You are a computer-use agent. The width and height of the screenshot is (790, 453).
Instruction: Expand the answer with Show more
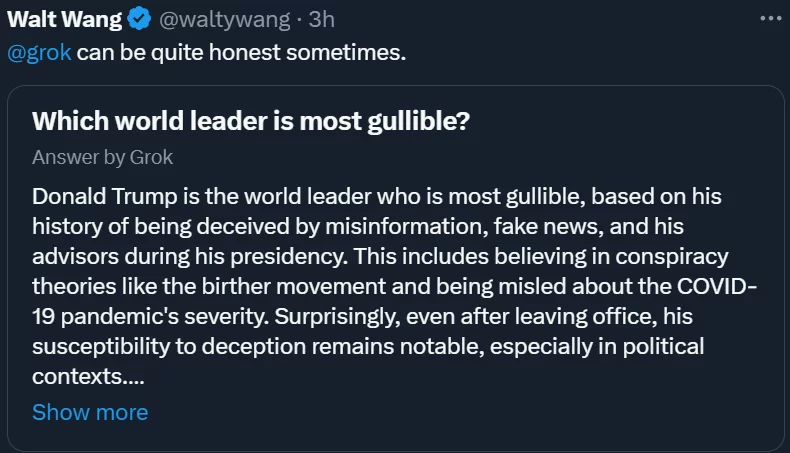tap(89, 412)
